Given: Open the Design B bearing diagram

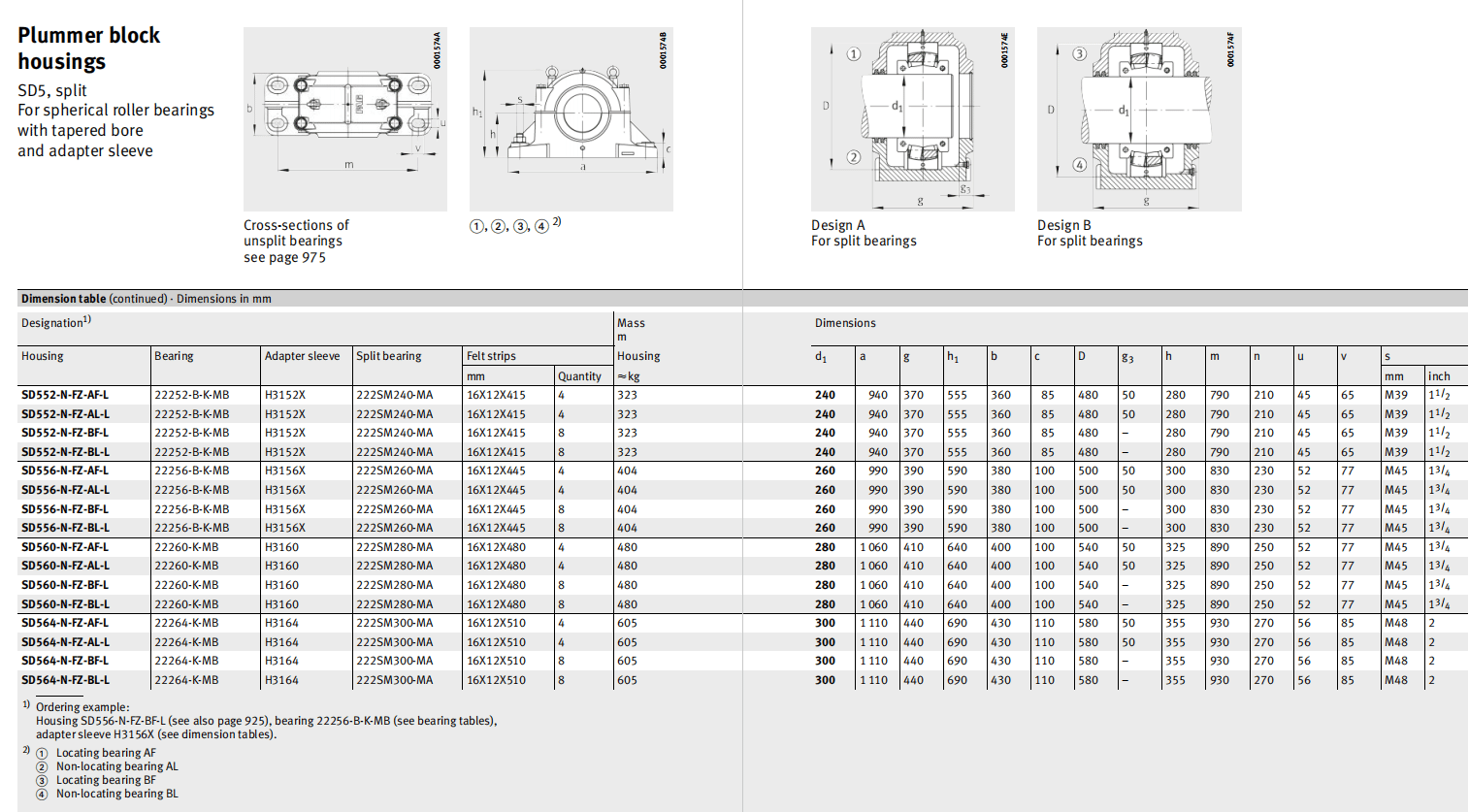Looking at the screenshot, I should pos(1138,118).
